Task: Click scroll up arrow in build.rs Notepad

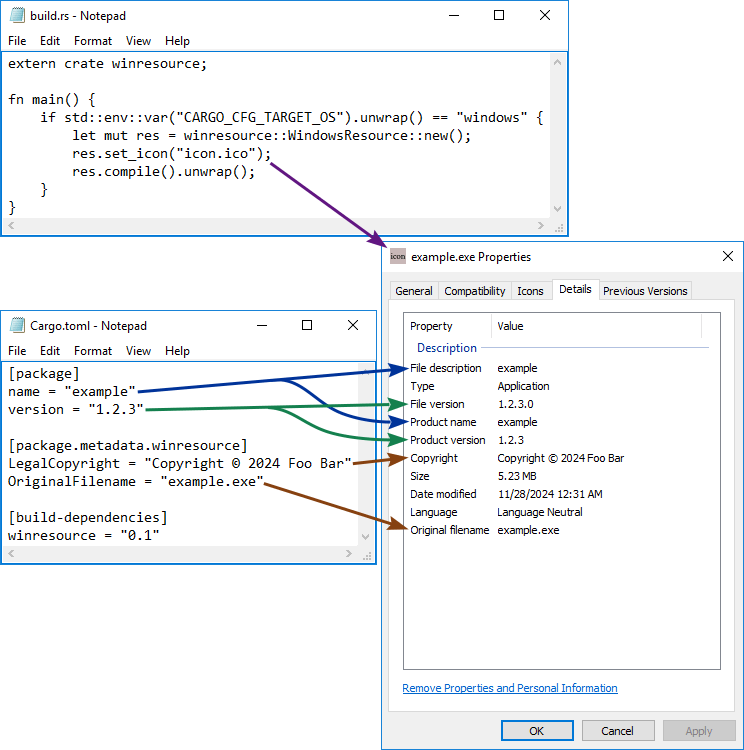Action: tap(557, 62)
